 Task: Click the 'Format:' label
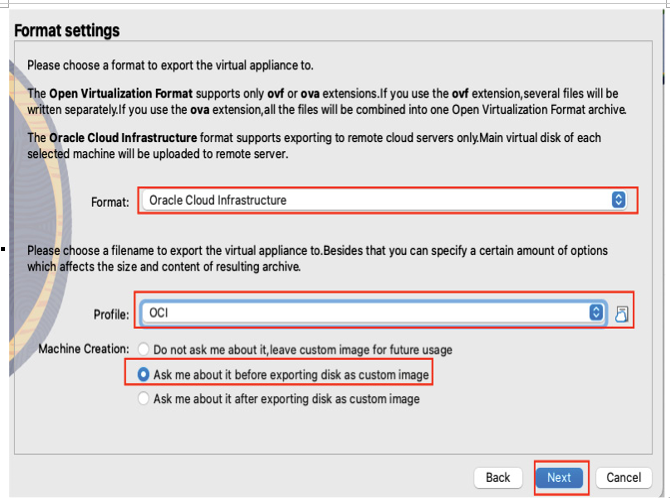point(110,202)
